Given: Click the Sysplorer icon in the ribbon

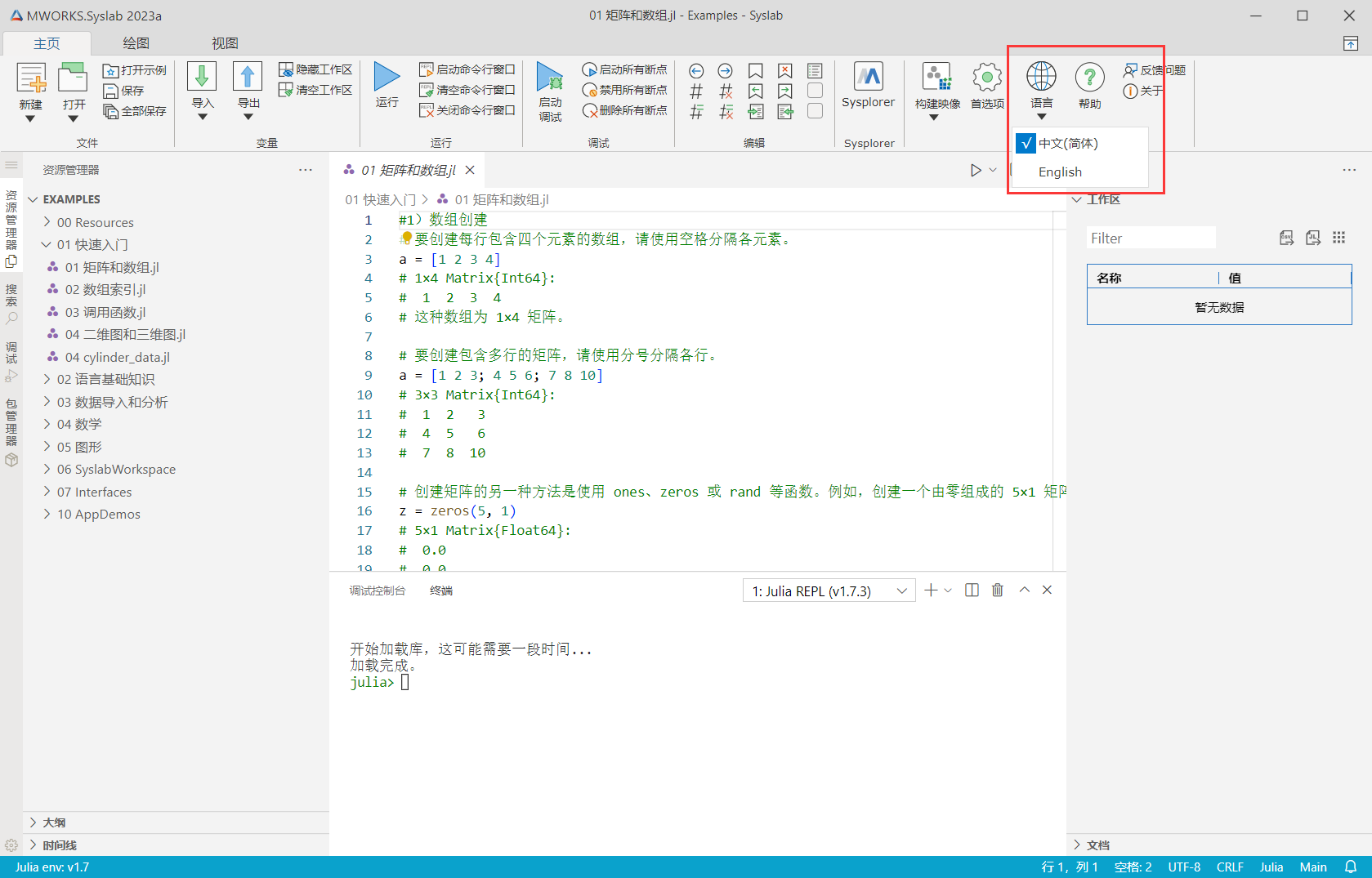Looking at the screenshot, I should [868, 78].
